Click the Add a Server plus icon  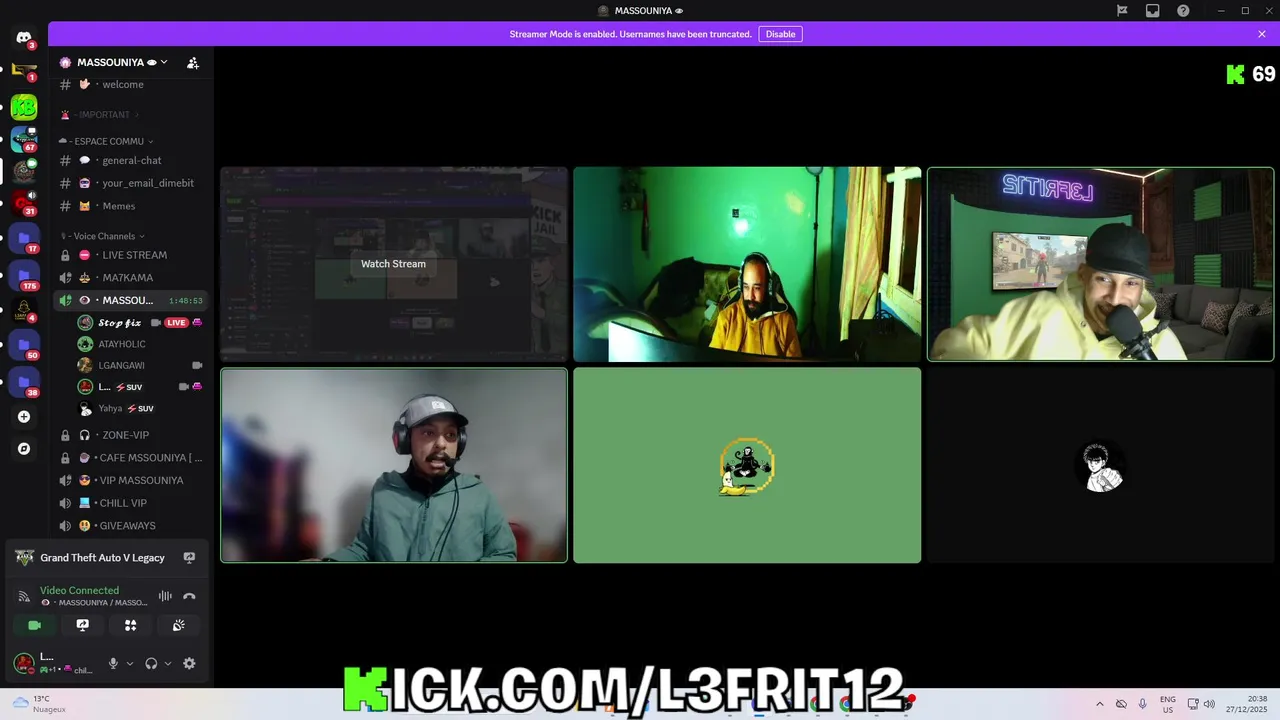[x=24, y=417]
